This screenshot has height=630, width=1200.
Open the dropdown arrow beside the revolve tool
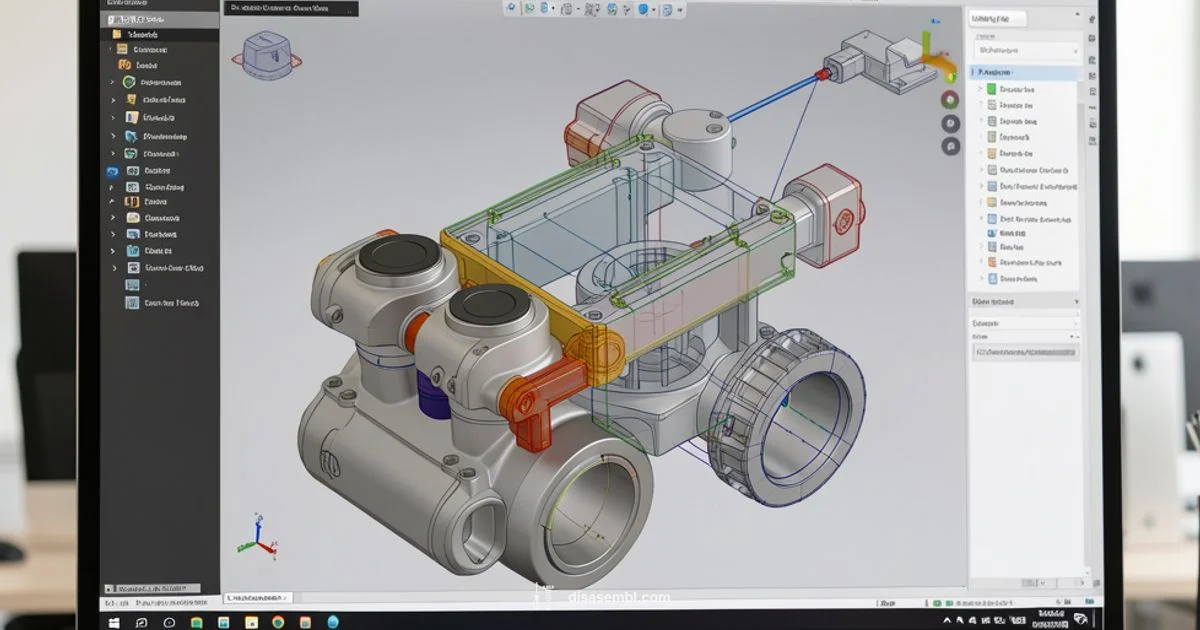[x=553, y=9]
